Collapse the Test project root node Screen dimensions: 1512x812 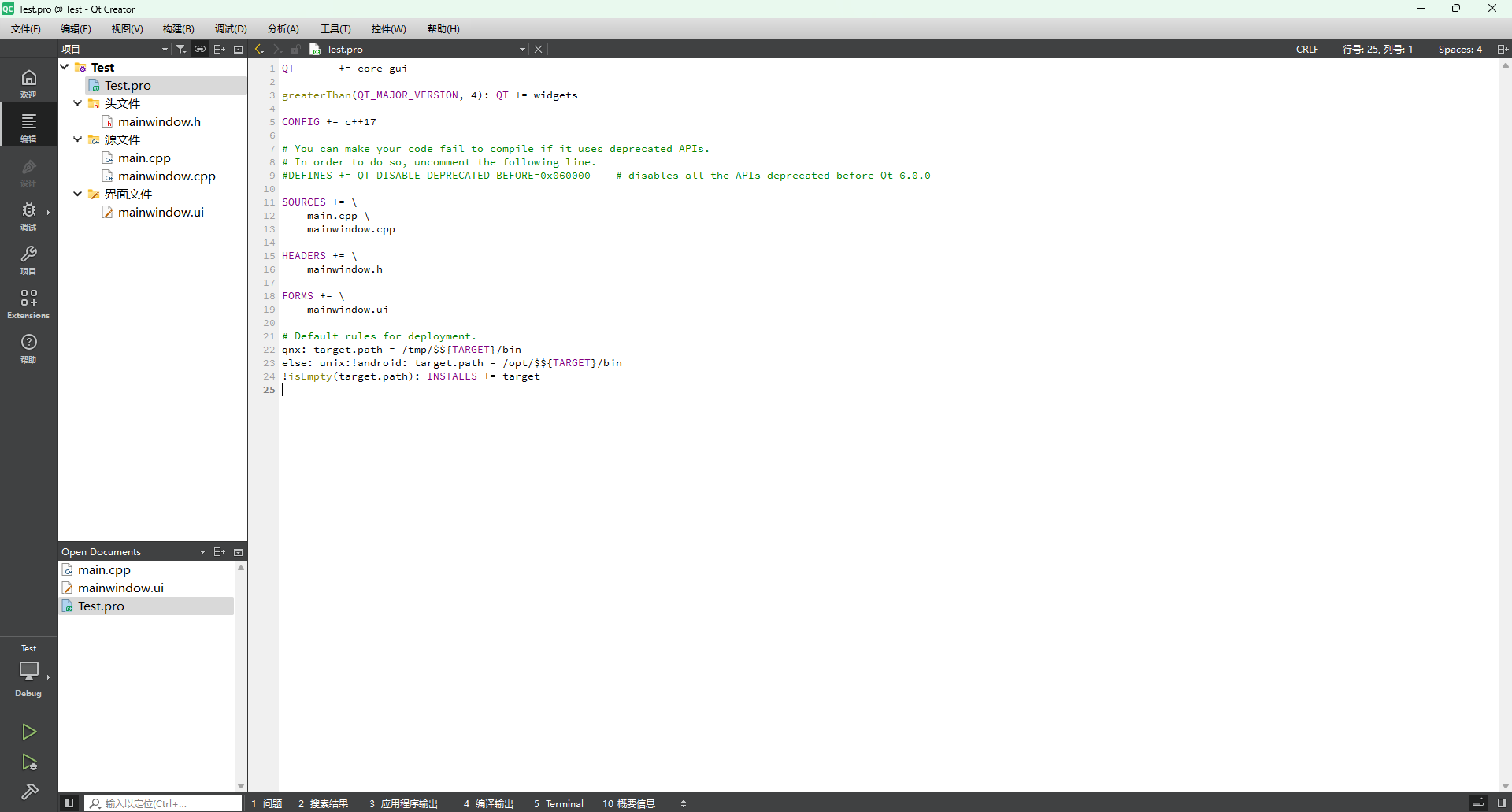click(x=65, y=67)
